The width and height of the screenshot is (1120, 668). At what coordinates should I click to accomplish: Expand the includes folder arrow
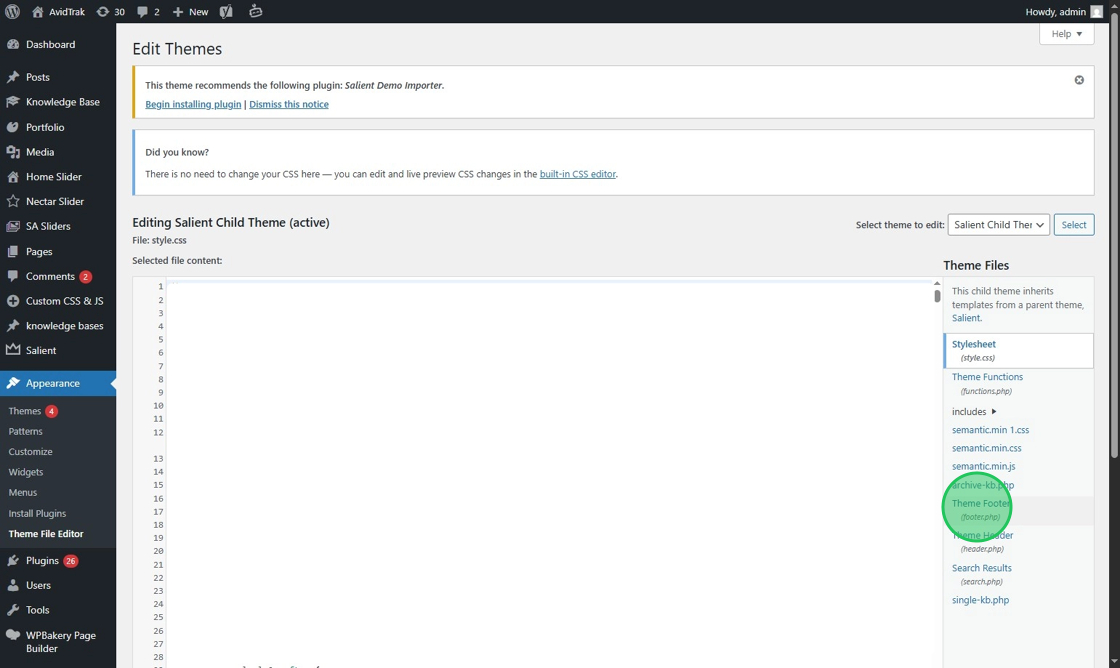tap(994, 412)
